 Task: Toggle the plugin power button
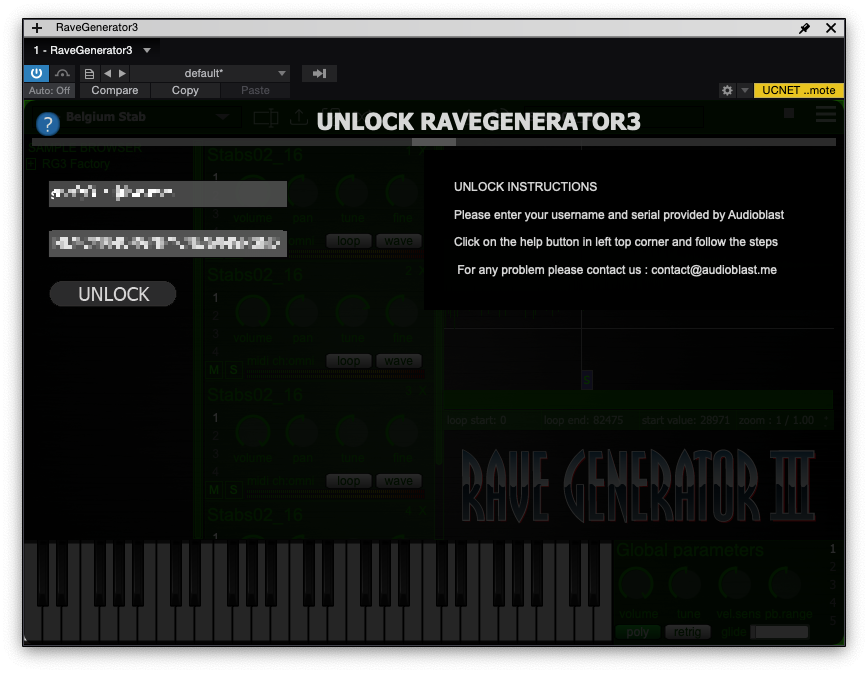click(x=37, y=73)
